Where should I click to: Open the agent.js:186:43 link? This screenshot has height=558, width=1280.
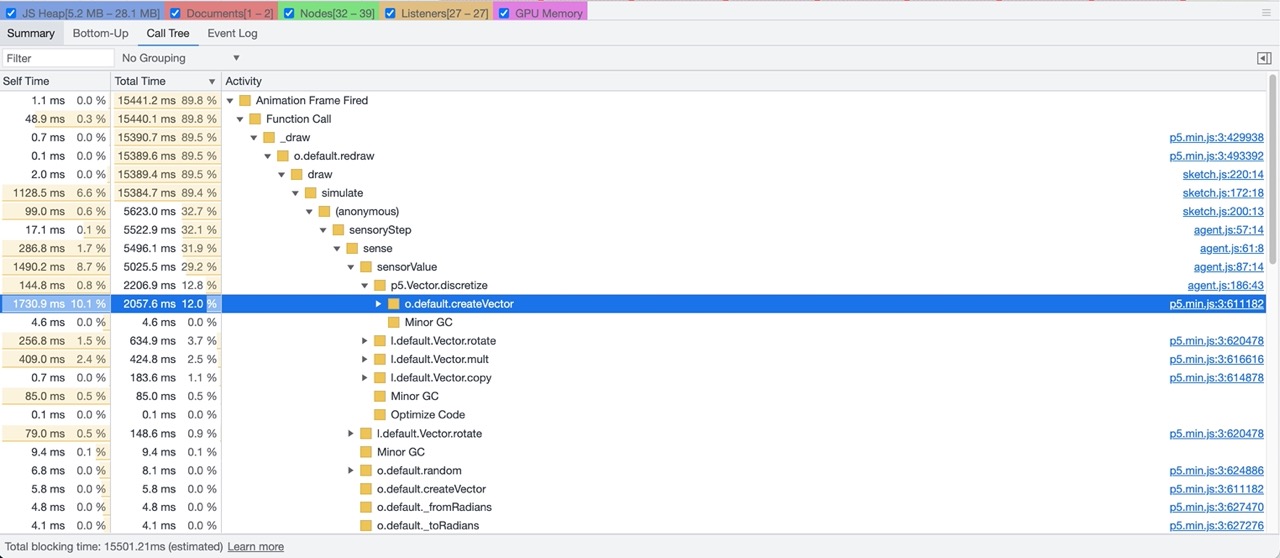pyautogui.click(x=1226, y=285)
